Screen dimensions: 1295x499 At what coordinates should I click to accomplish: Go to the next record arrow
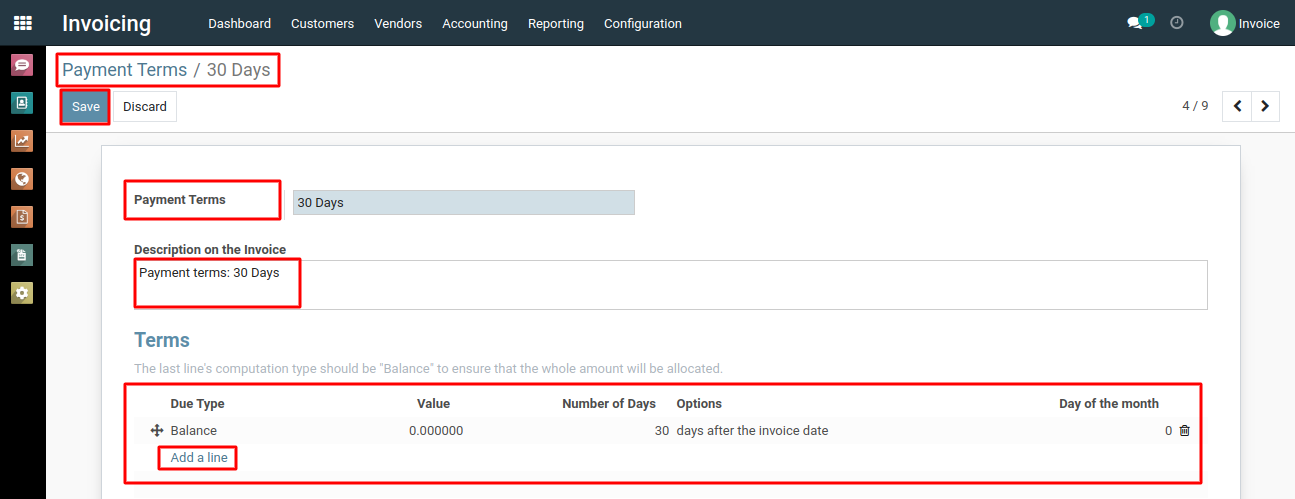[1266, 106]
